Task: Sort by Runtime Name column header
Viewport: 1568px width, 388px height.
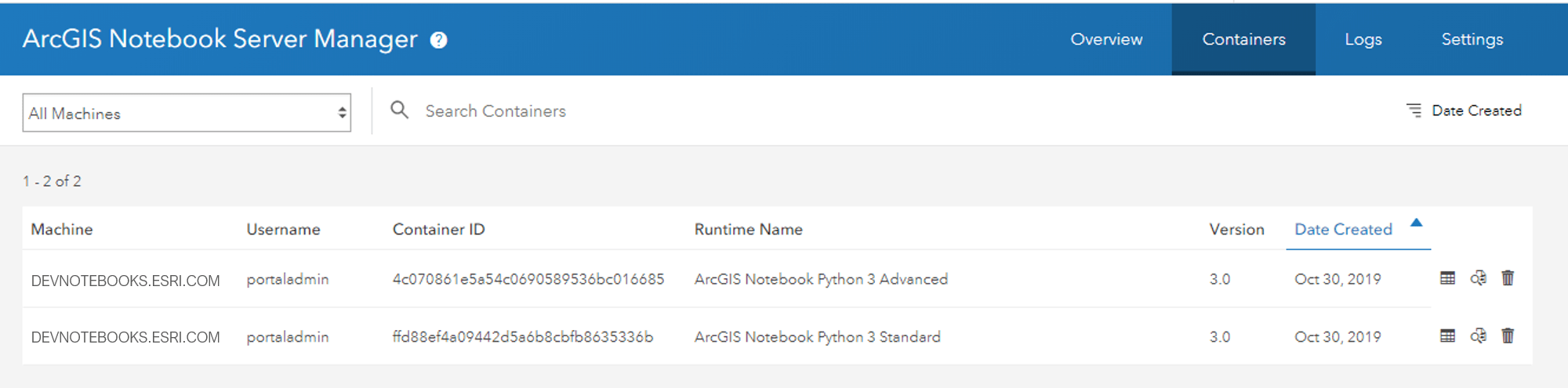Action: [x=748, y=230]
